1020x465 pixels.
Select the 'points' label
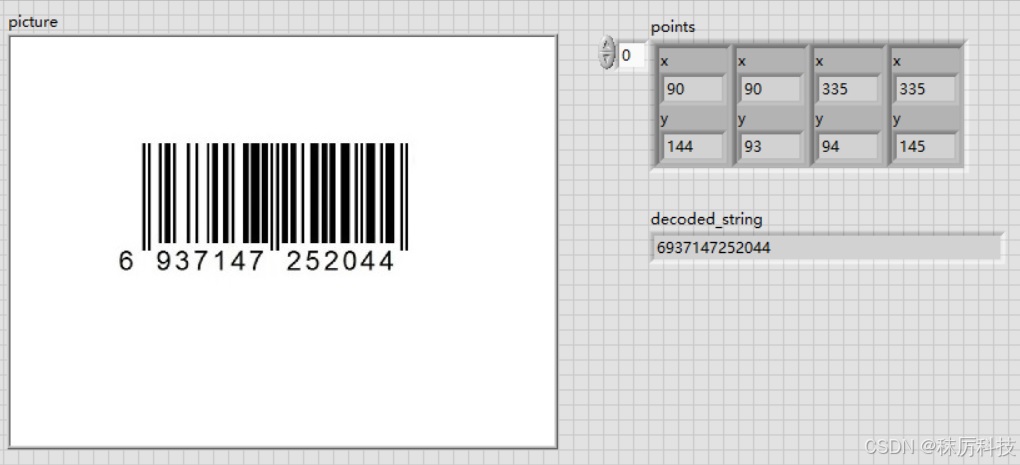[x=673, y=27]
